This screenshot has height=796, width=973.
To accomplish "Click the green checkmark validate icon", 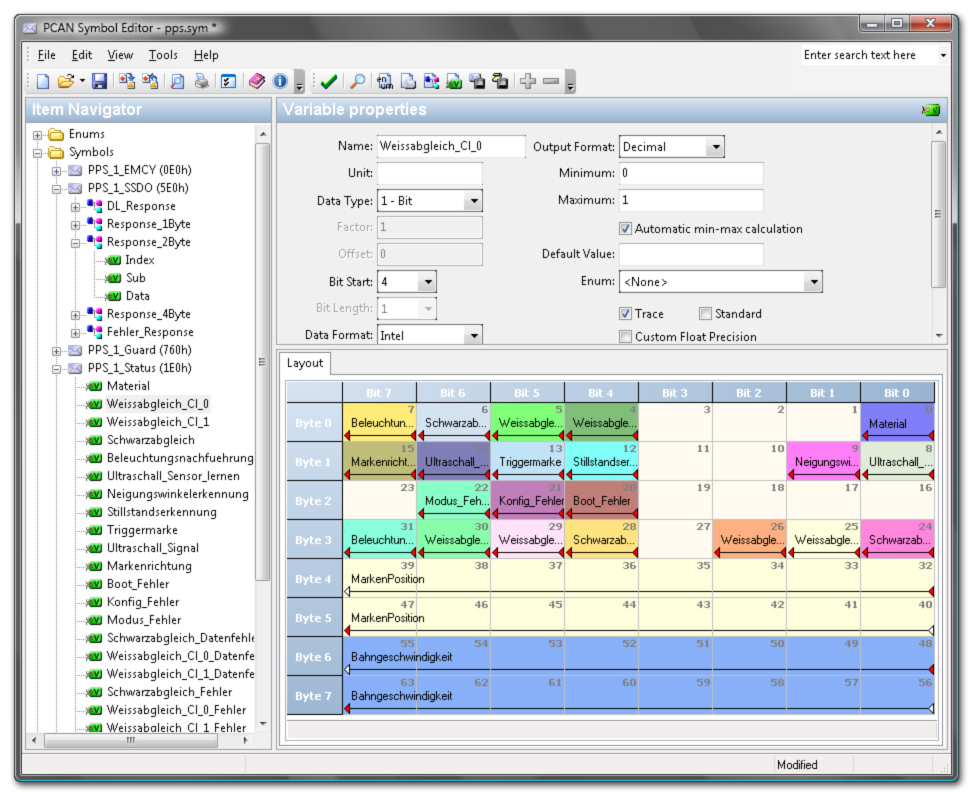I will 328,82.
